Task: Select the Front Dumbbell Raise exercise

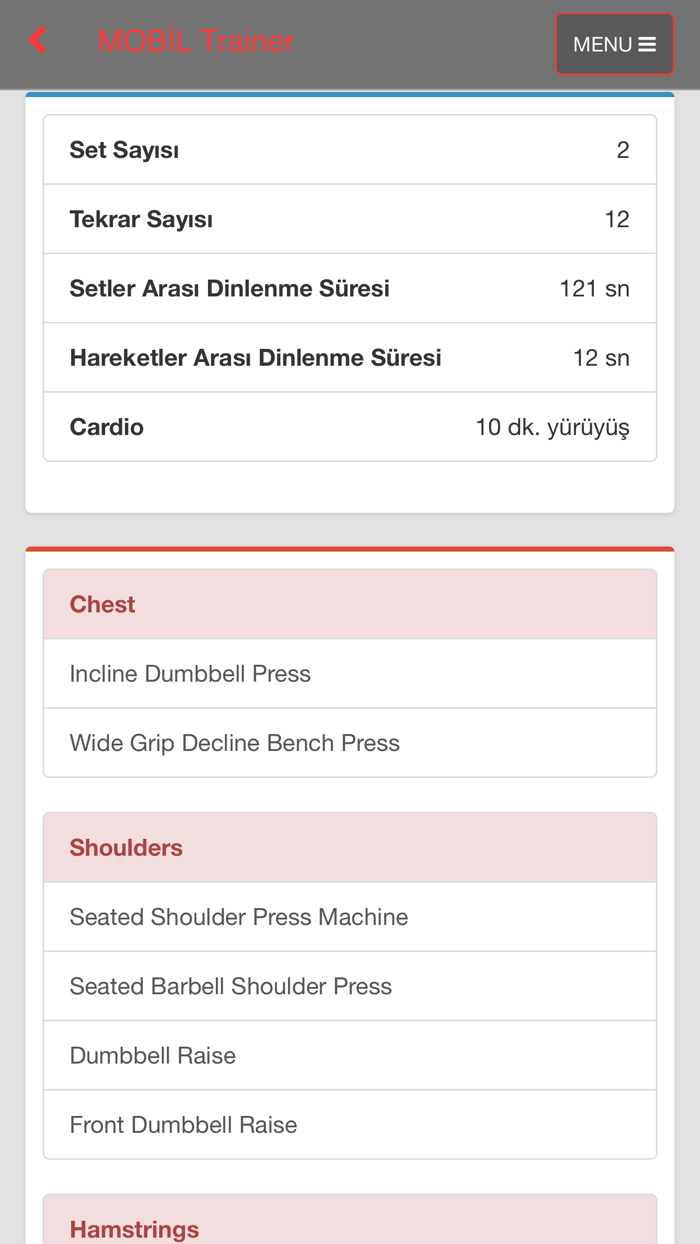Action: coord(349,1125)
